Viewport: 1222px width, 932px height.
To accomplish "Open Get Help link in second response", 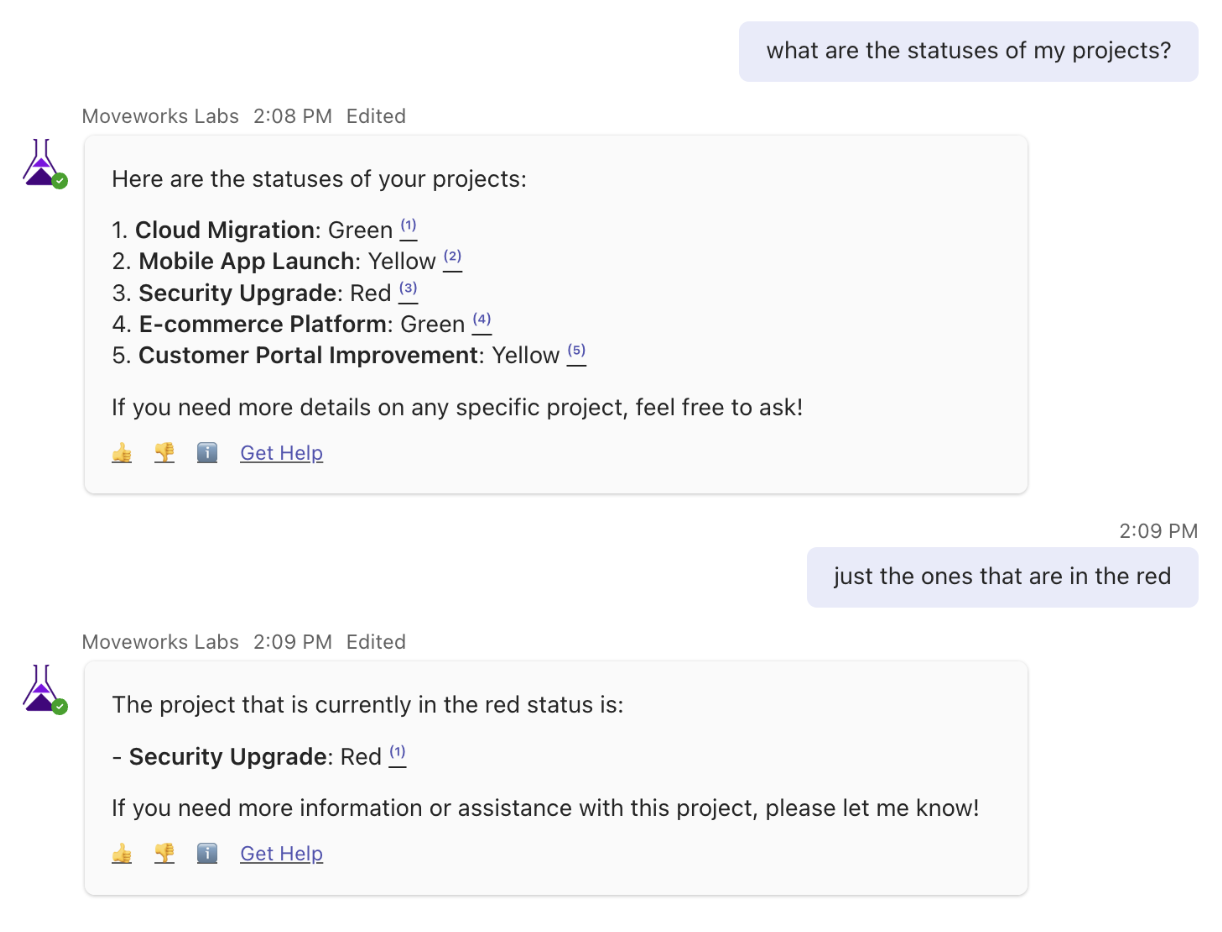I will coord(281,853).
